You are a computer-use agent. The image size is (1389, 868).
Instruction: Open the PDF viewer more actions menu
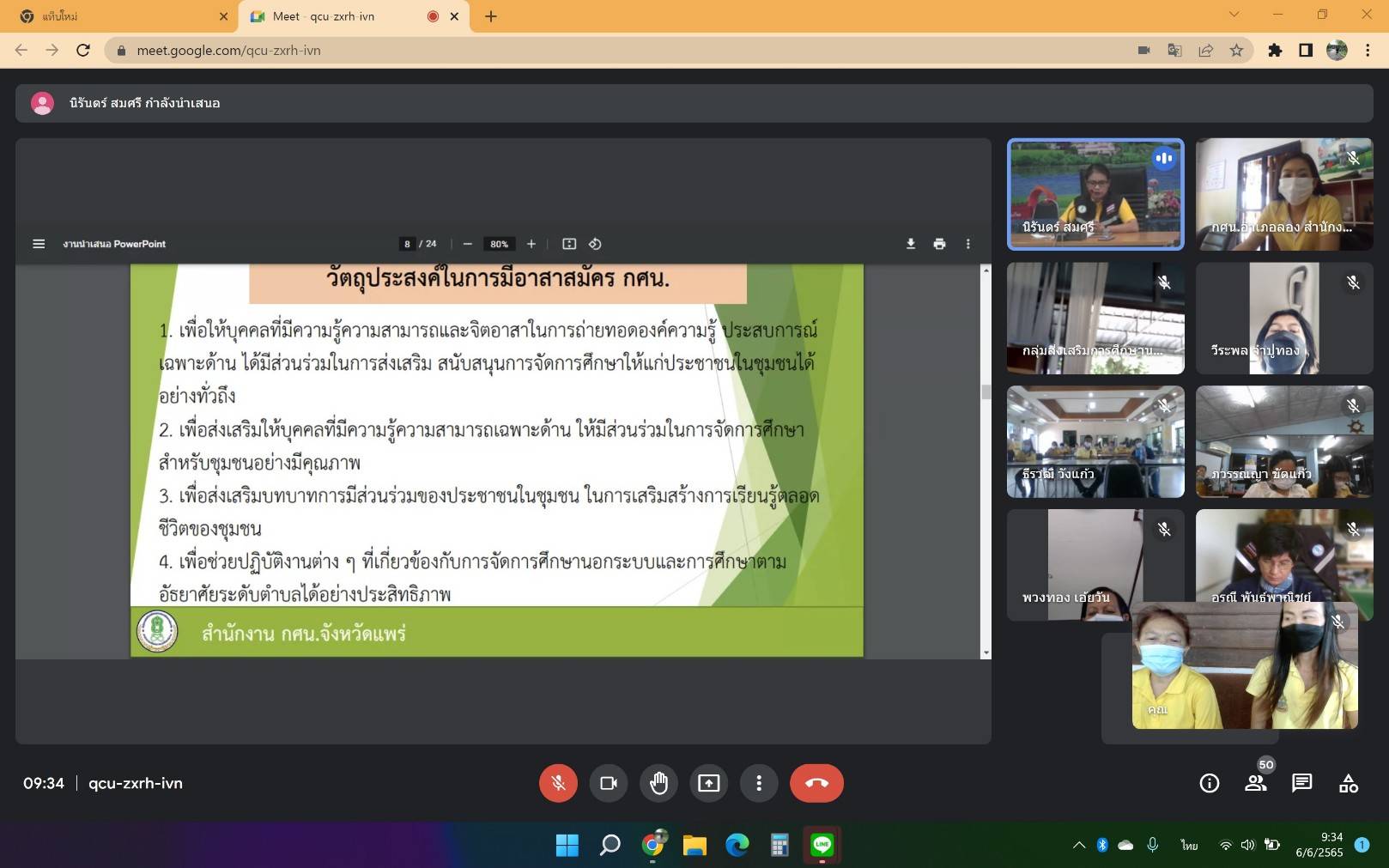[967, 244]
